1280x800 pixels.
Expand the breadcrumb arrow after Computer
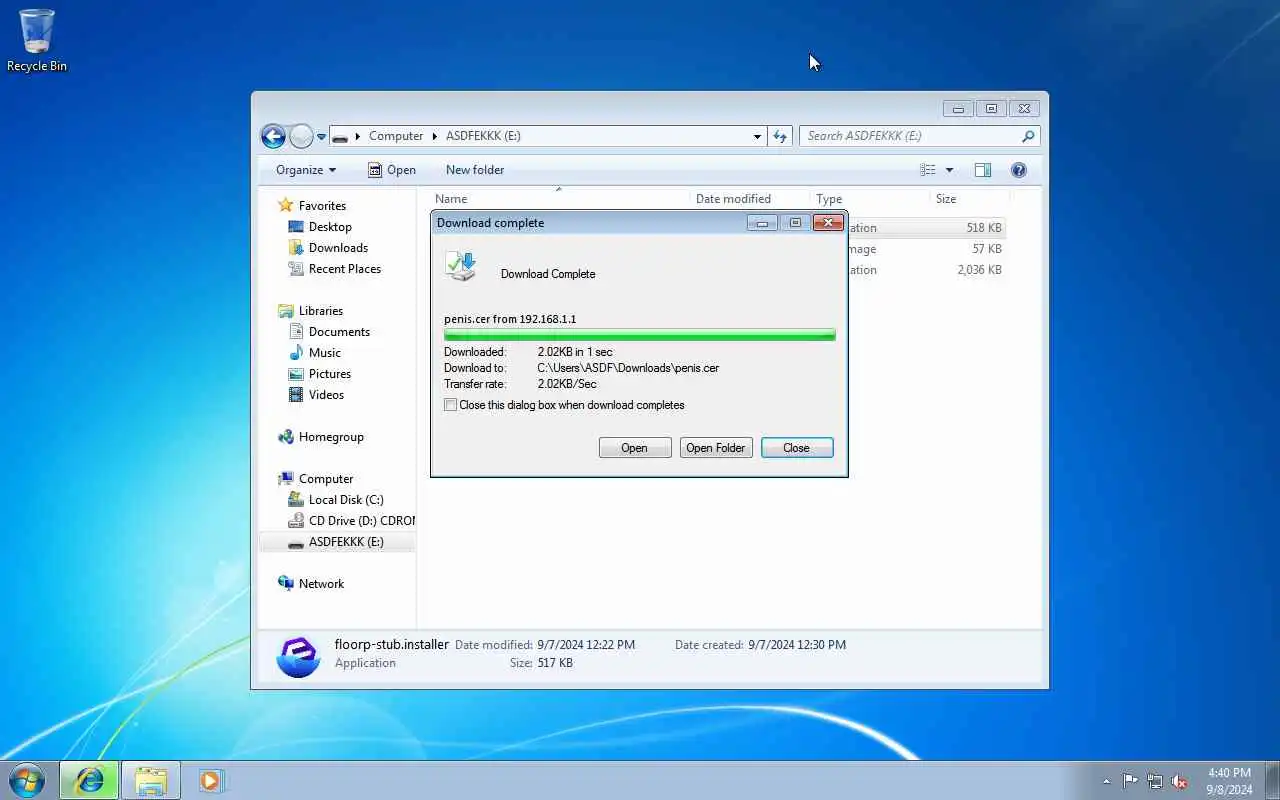[433, 136]
